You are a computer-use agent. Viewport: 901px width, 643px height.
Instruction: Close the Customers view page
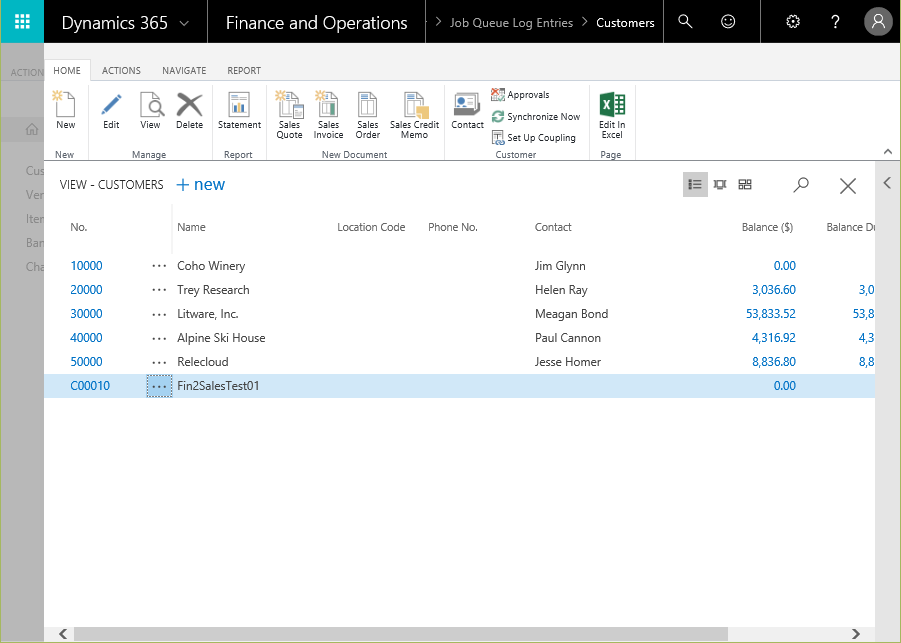coord(848,186)
